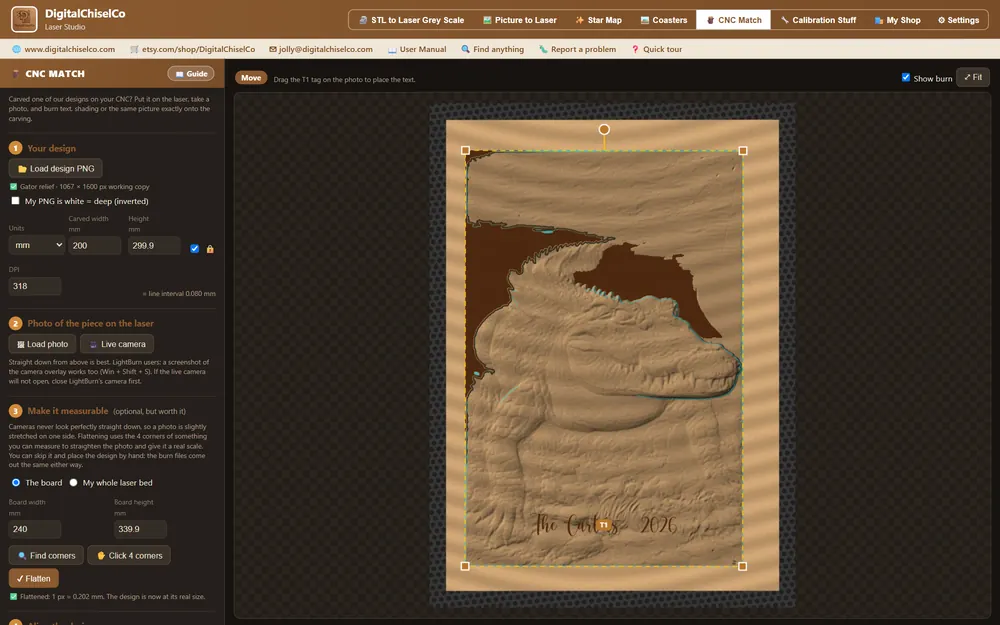
Task: Click the Load photo button
Action: (42, 344)
